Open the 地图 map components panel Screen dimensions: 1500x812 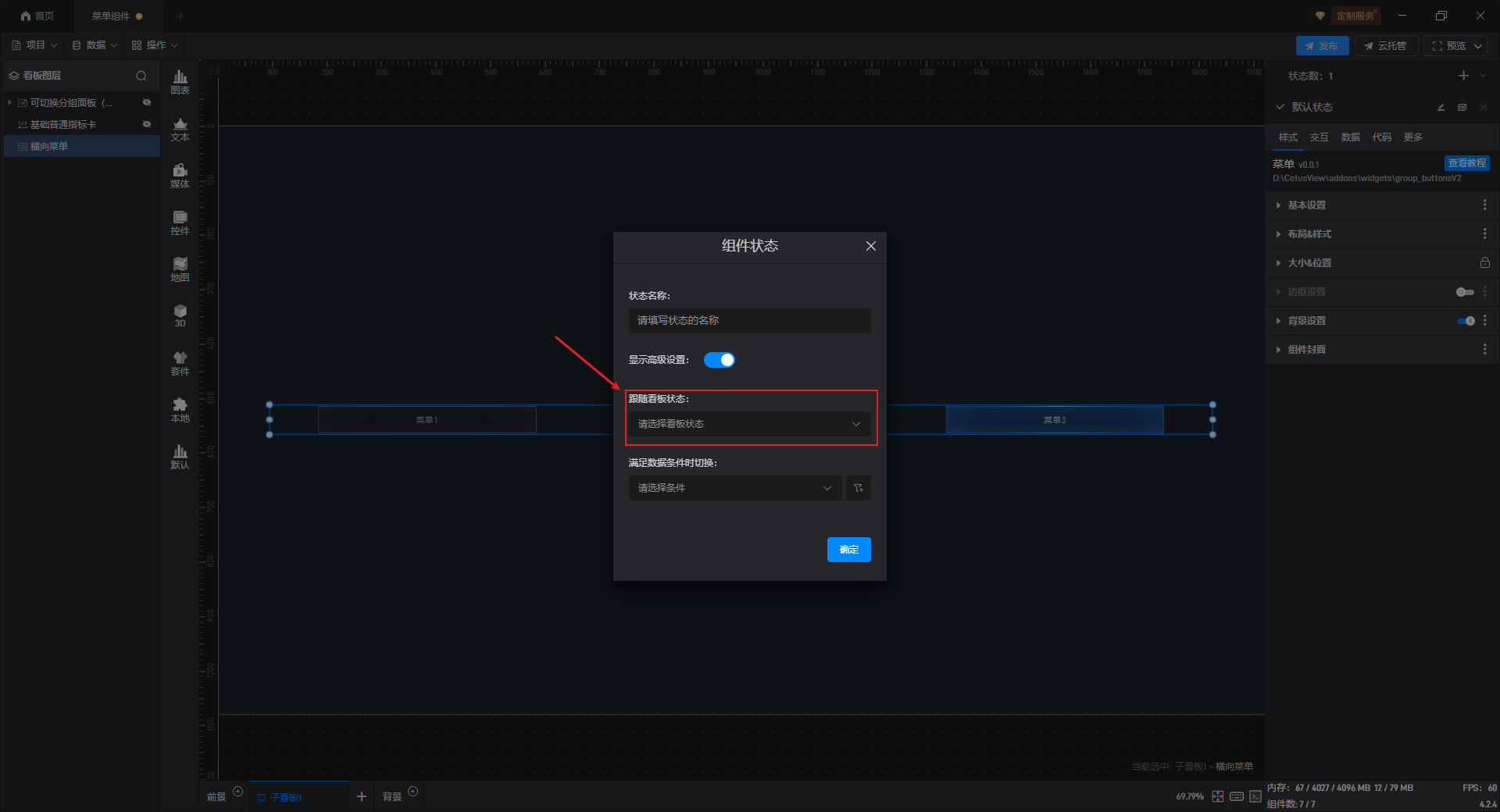[x=180, y=269]
